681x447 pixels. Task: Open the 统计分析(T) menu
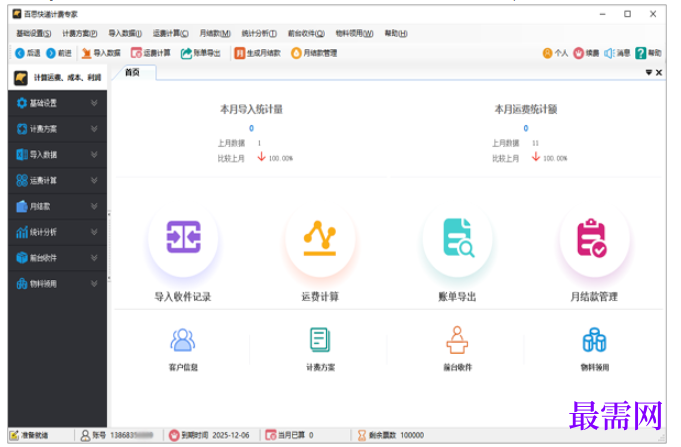259,33
